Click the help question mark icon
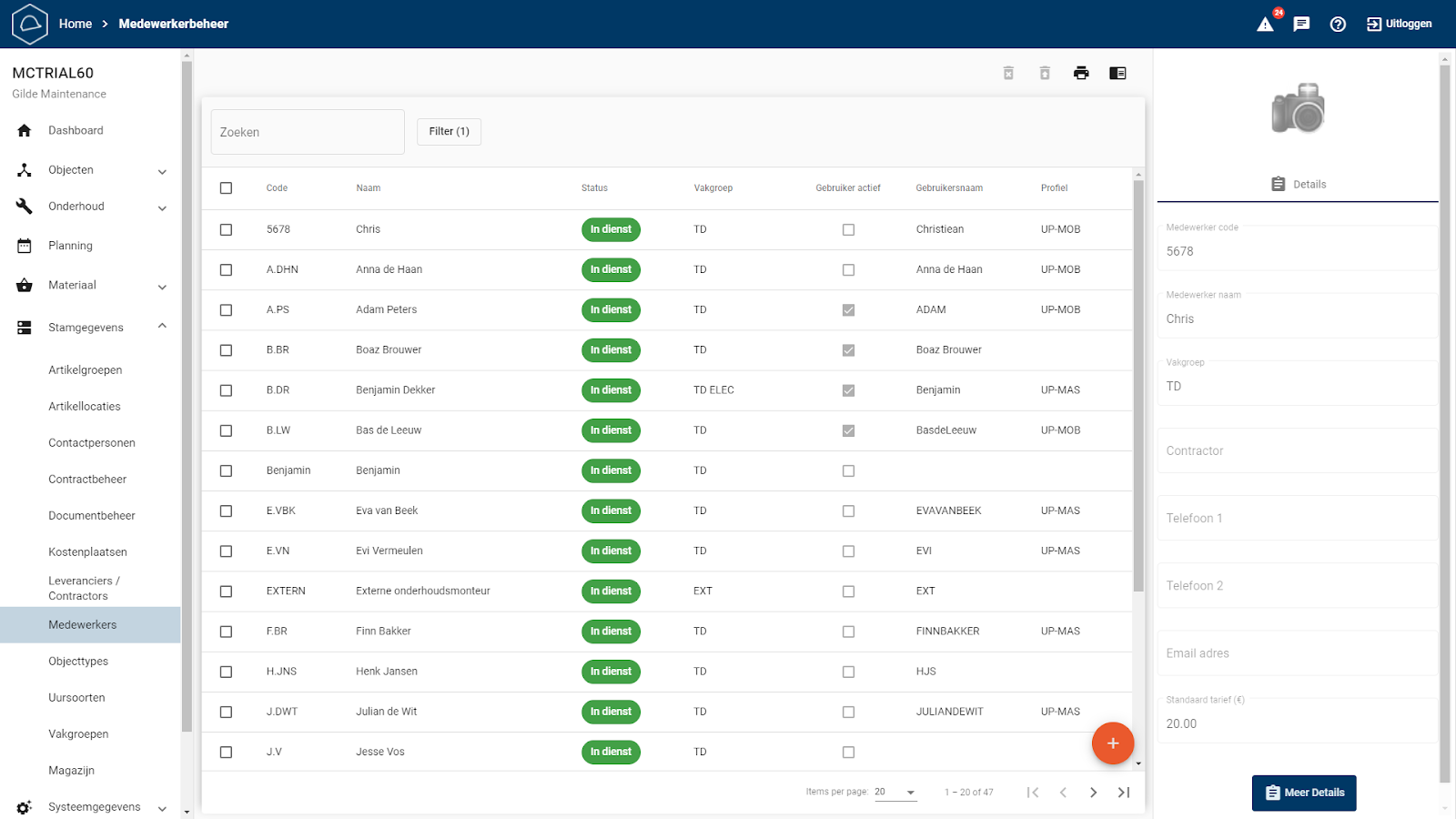Viewport: 1456px width, 819px height. 1338,25
